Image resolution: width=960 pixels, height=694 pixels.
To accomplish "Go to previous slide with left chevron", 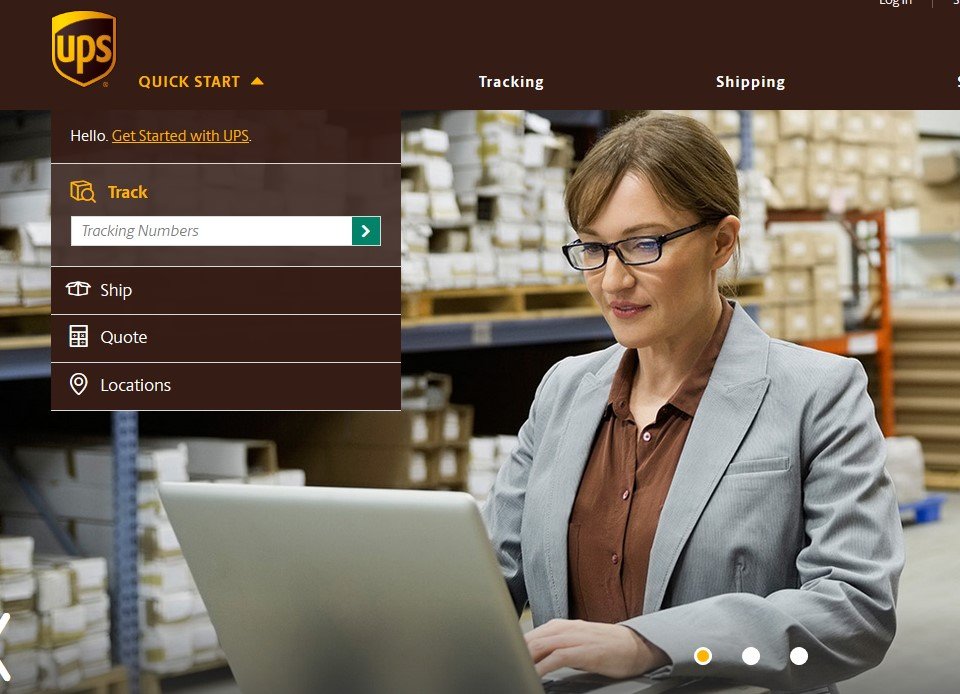I will [x=5, y=646].
